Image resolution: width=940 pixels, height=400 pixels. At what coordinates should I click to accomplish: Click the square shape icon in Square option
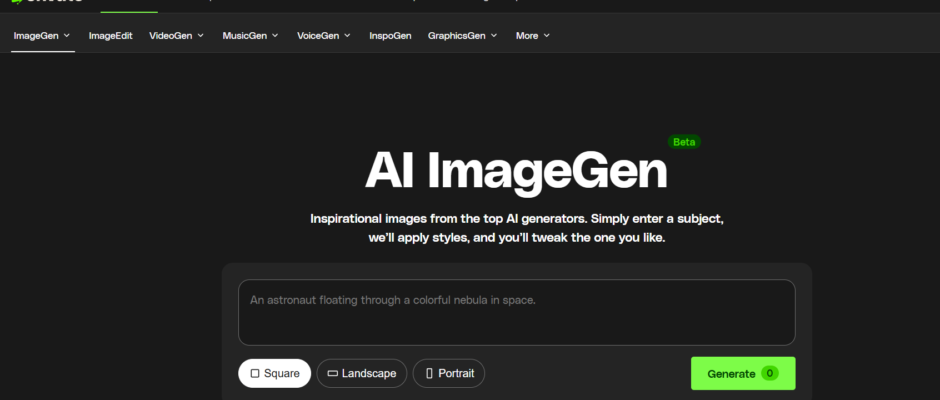[x=255, y=374]
